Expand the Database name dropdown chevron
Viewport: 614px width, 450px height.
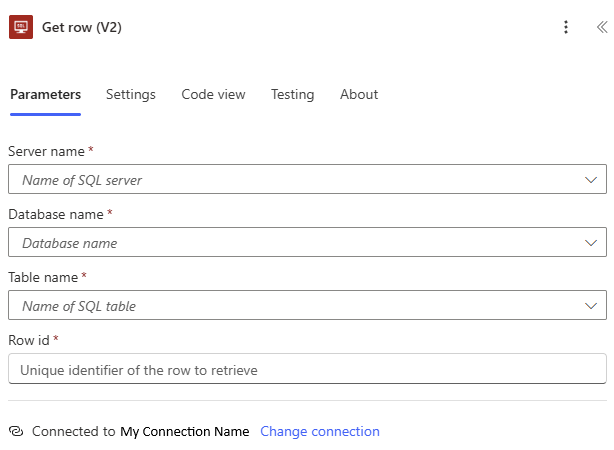(591, 243)
